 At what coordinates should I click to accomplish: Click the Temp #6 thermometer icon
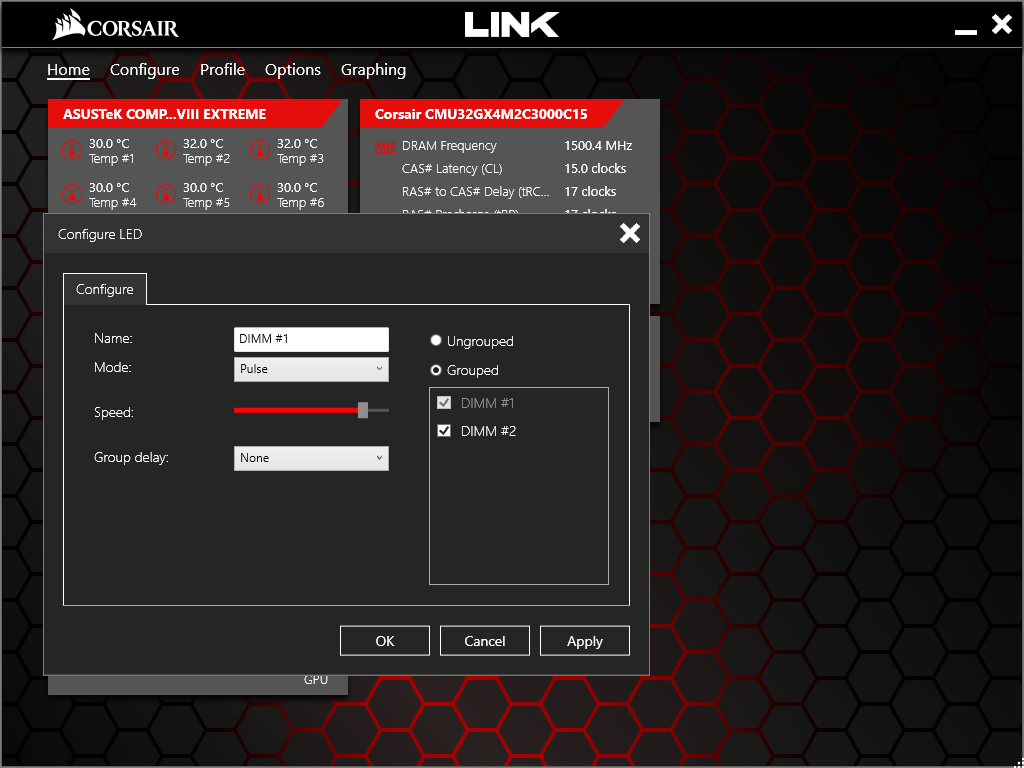click(260, 195)
